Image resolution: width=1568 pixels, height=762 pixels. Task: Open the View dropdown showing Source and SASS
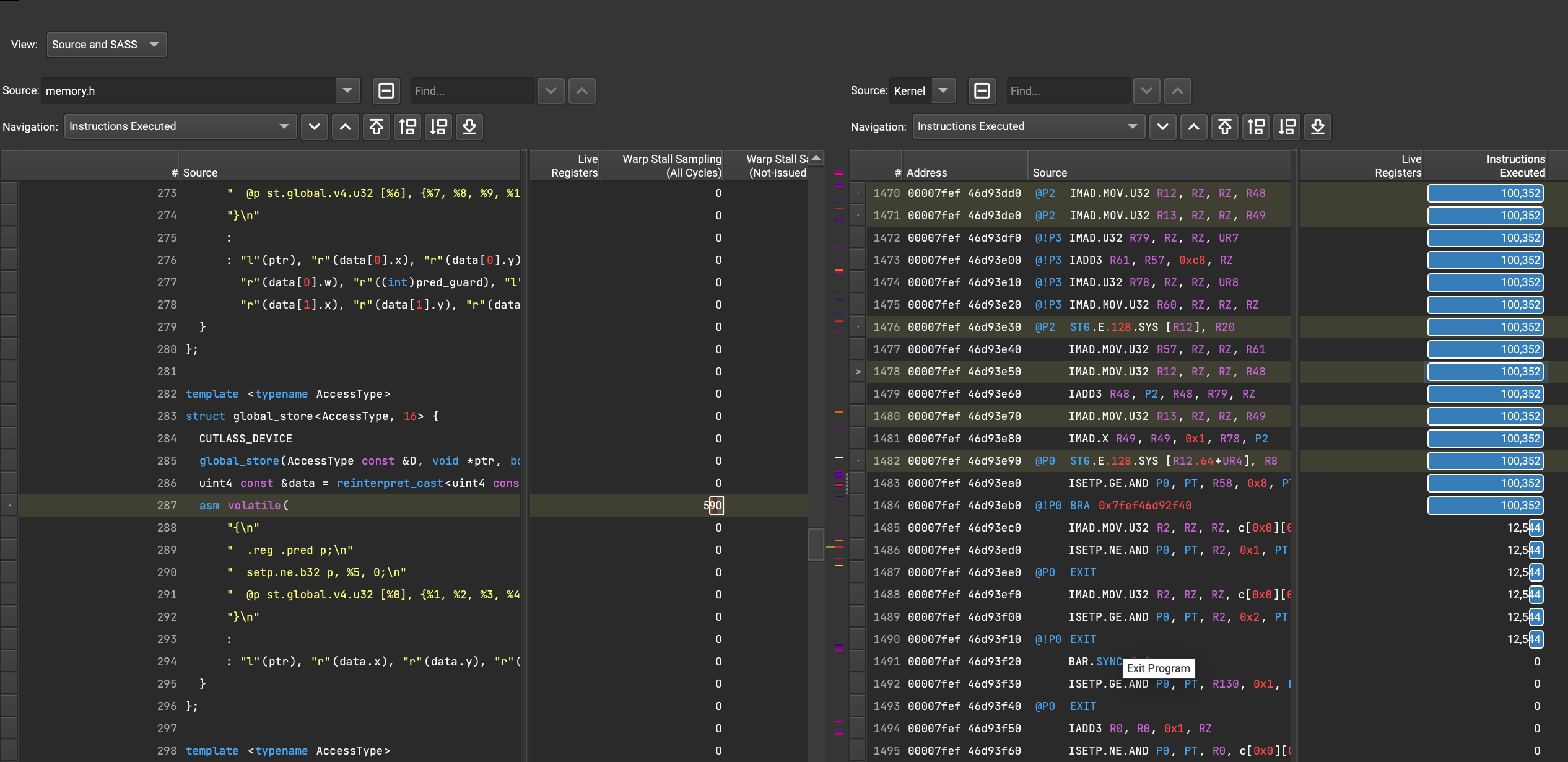(x=107, y=45)
